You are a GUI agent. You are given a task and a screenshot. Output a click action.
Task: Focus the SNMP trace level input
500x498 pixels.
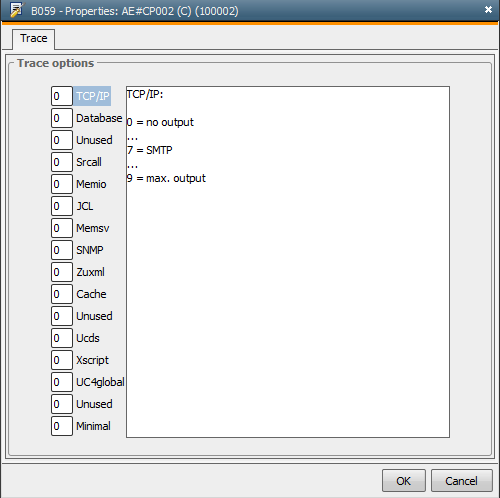(62, 250)
